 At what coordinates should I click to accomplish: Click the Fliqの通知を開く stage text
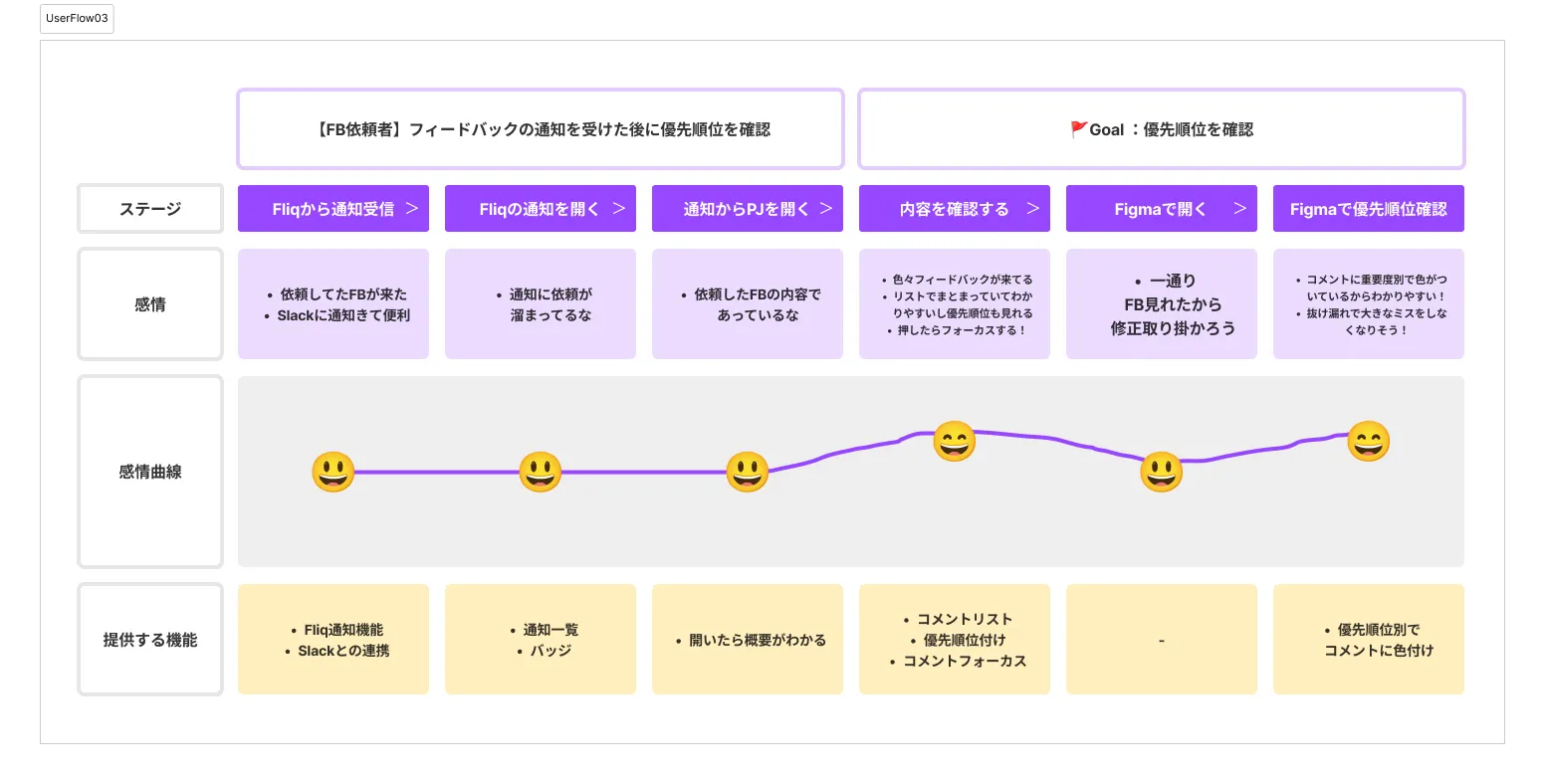tap(540, 209)
